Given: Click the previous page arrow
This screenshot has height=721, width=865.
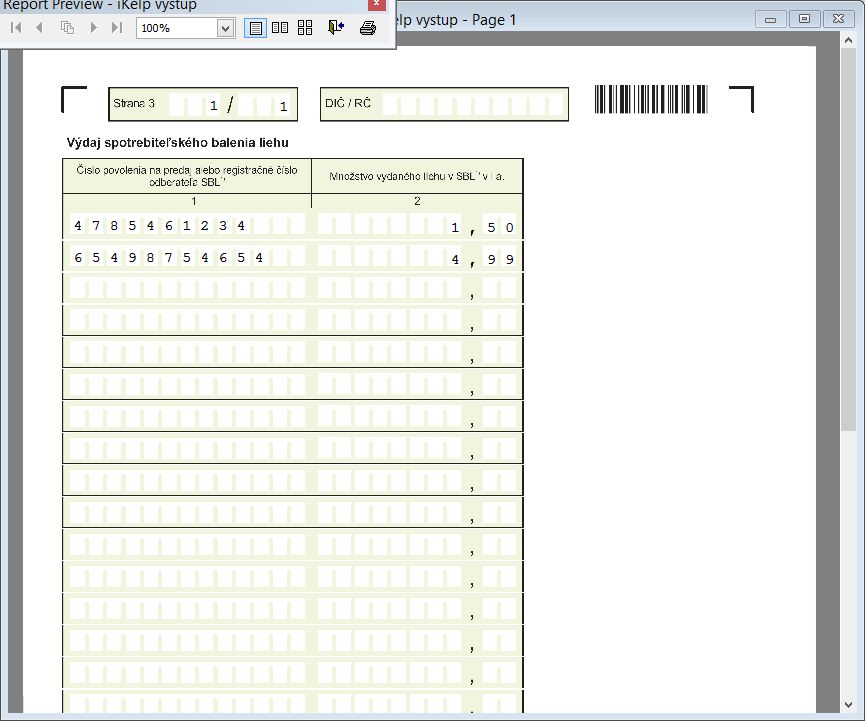Looking at the screenshot, I should (x=40, y=28).
